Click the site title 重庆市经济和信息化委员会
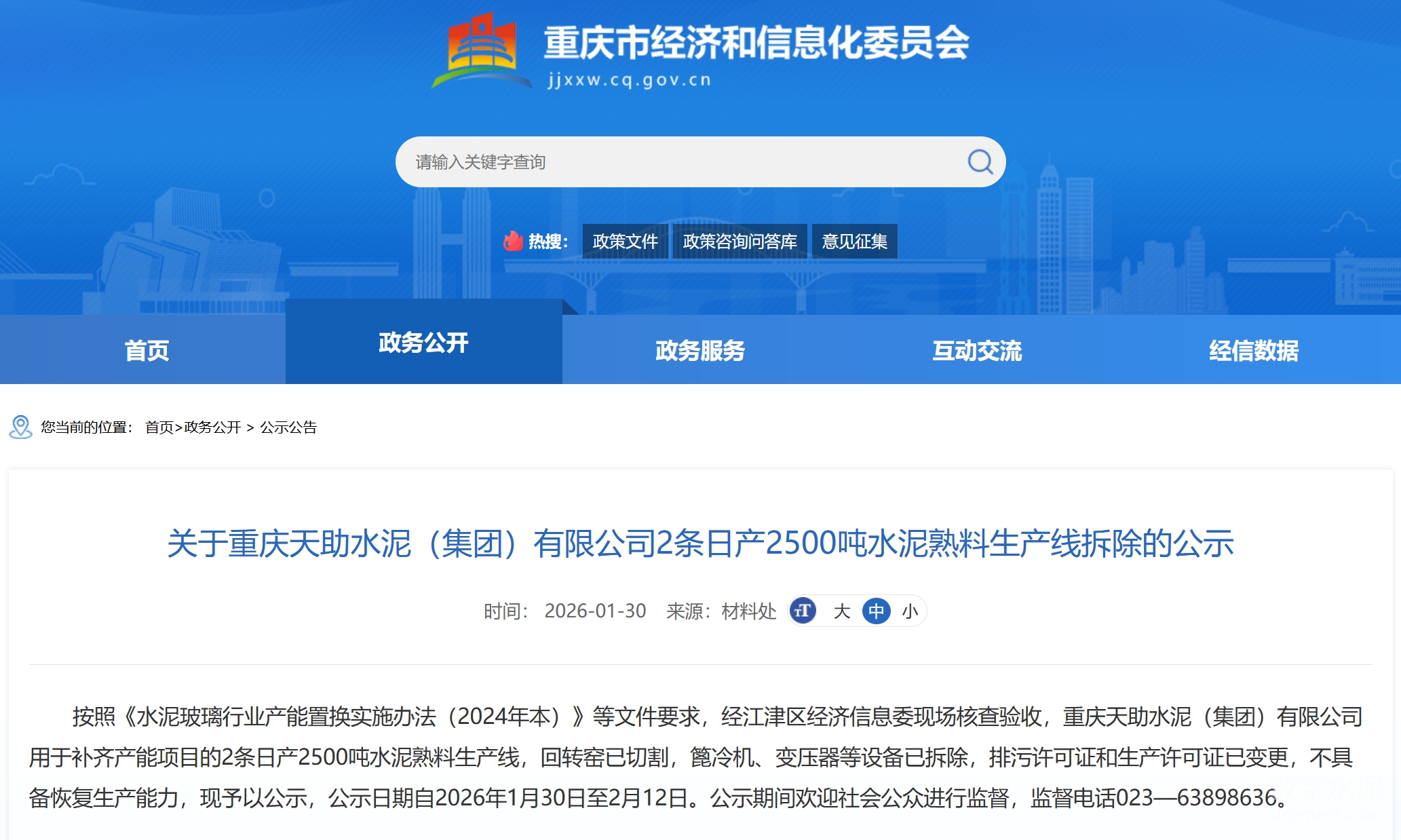This screenshot has height=840, width=1401. [756, 42]
